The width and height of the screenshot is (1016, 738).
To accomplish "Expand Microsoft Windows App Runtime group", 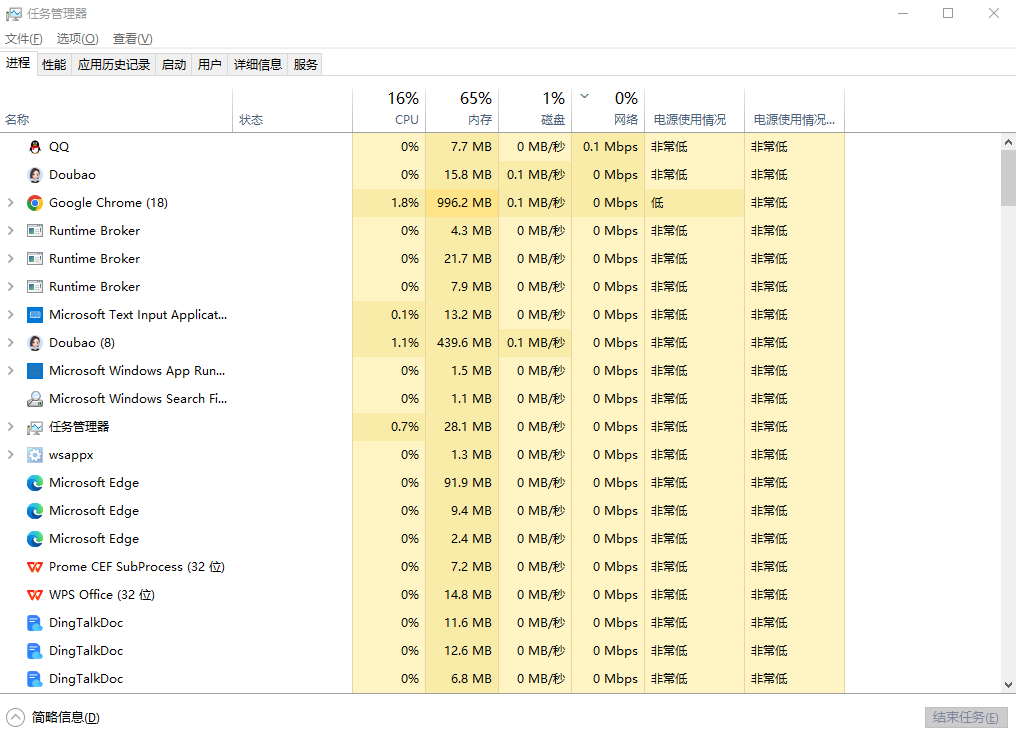I will pyautogui.click(x=10, y=371).
